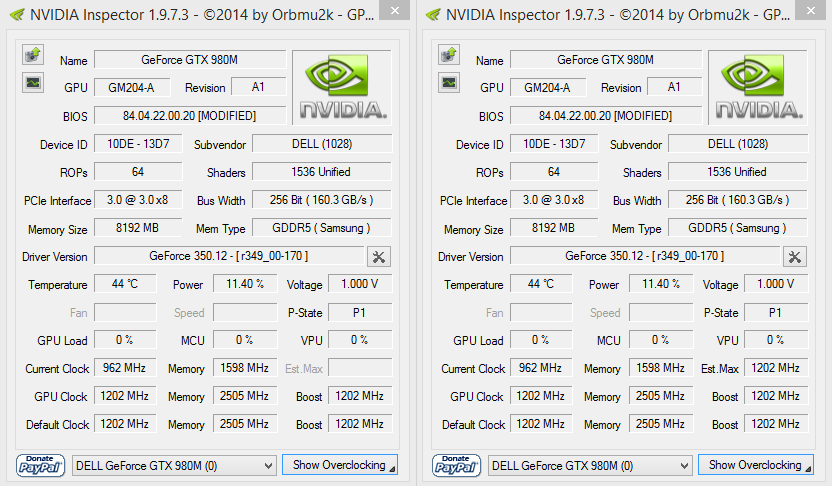Click the Driver Version field in right window
Image resolution: width=832 pixels, height=486 pixels.
click(x=644, y=257)
